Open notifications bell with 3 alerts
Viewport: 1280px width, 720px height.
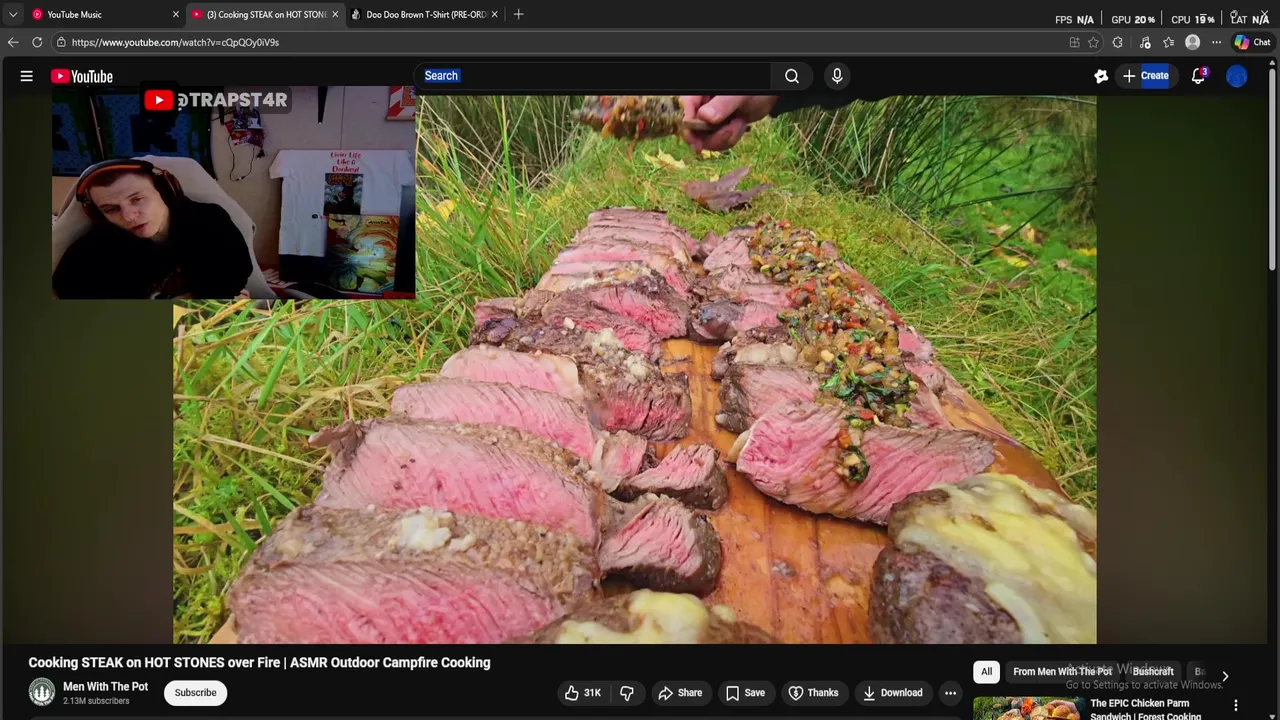(1198, 76)
